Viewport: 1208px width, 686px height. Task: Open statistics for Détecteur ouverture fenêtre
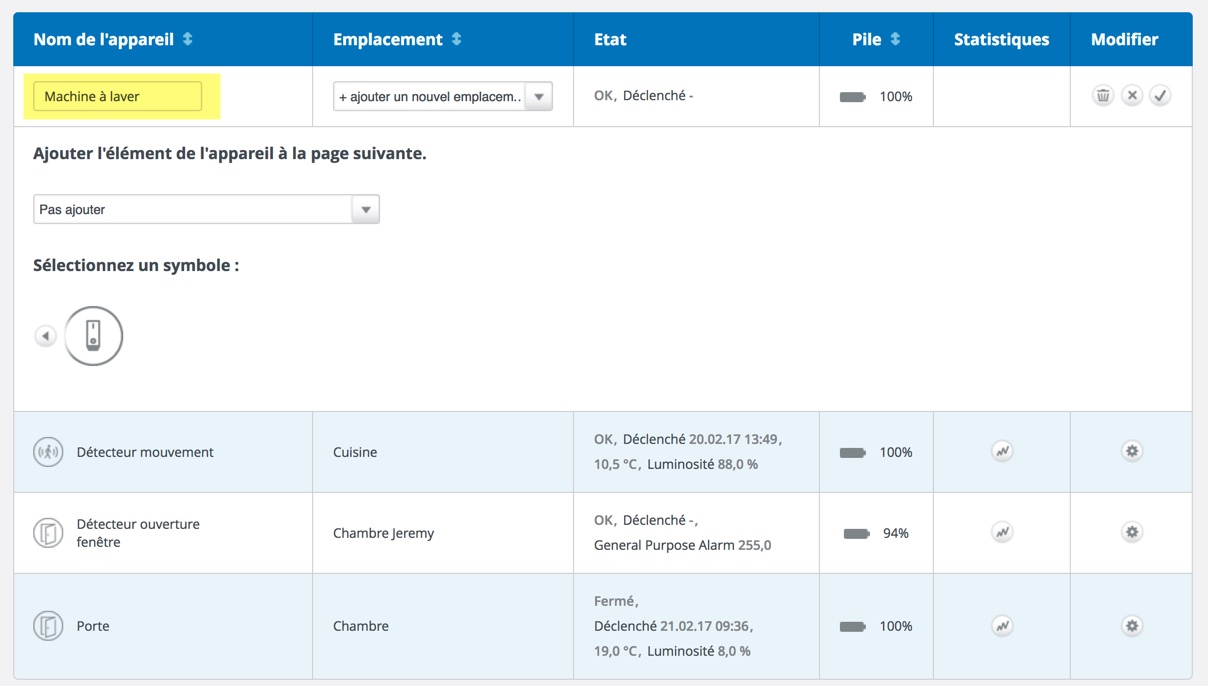tap(1002, 533)
